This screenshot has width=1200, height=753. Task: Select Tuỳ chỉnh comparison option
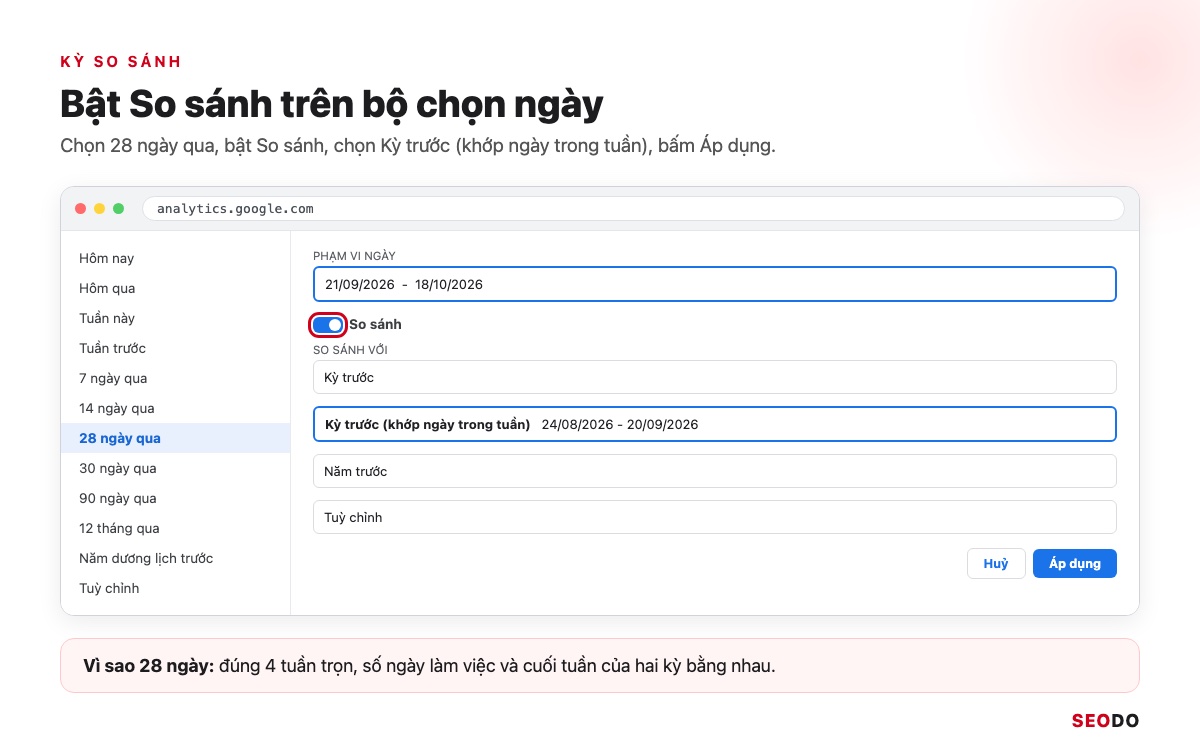(714, 517)
